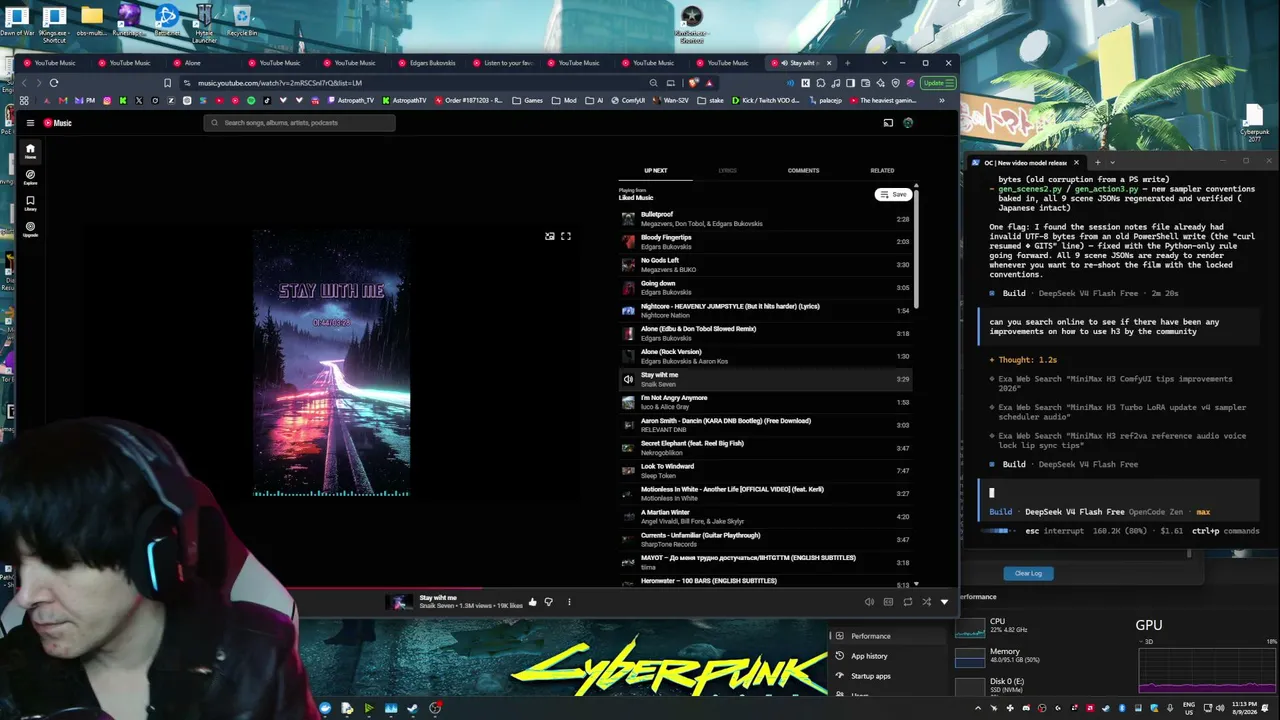Expand the Thought: 1.2s entry in OpenCode
The height and width of the screenshot is (720, 1280).
coord(1023,360)
